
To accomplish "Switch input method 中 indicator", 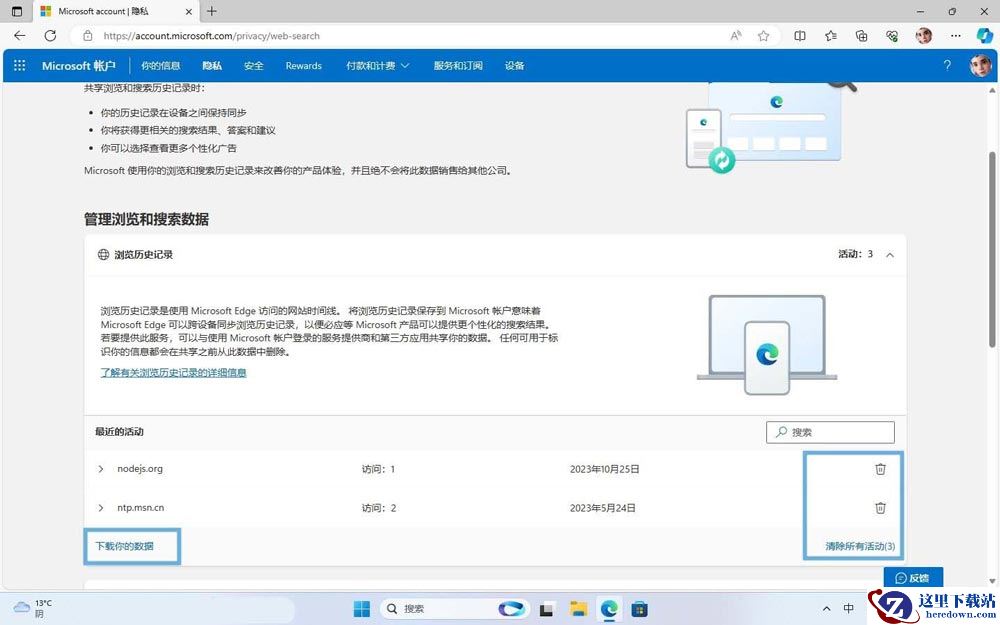I will click(x=849, y=608).
